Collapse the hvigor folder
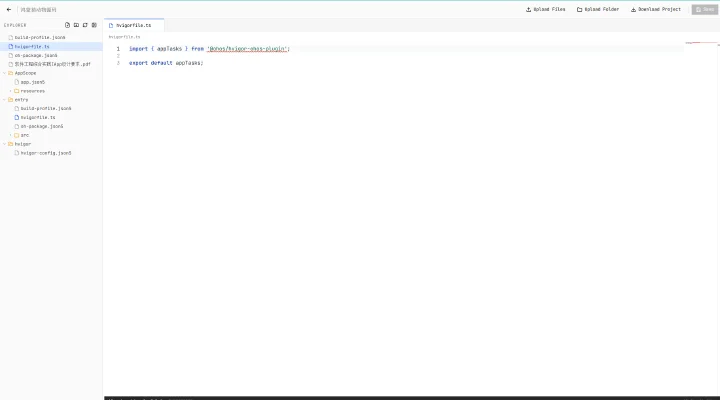720x400 pixels. [x=5, y=144]
